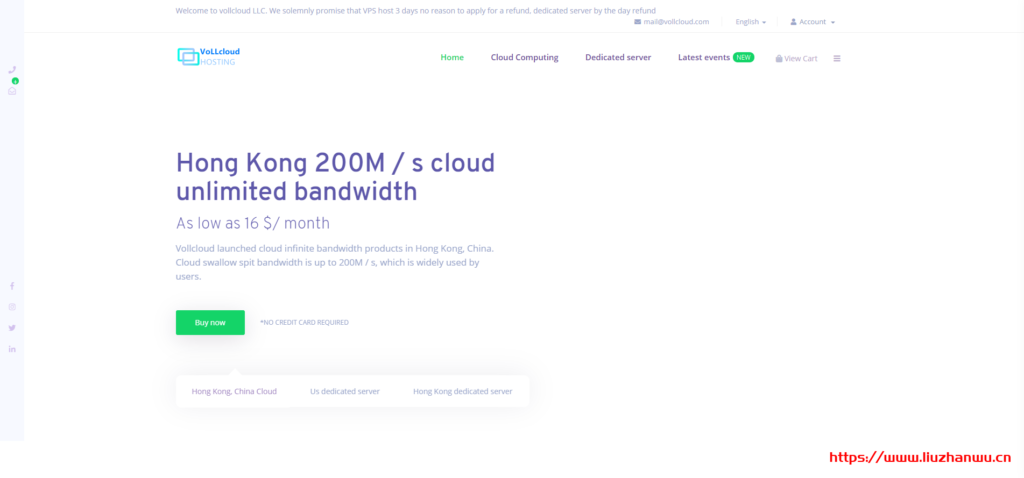Click View Cart link
This screenshot has height=478, width=1024.
coord(796,58)
